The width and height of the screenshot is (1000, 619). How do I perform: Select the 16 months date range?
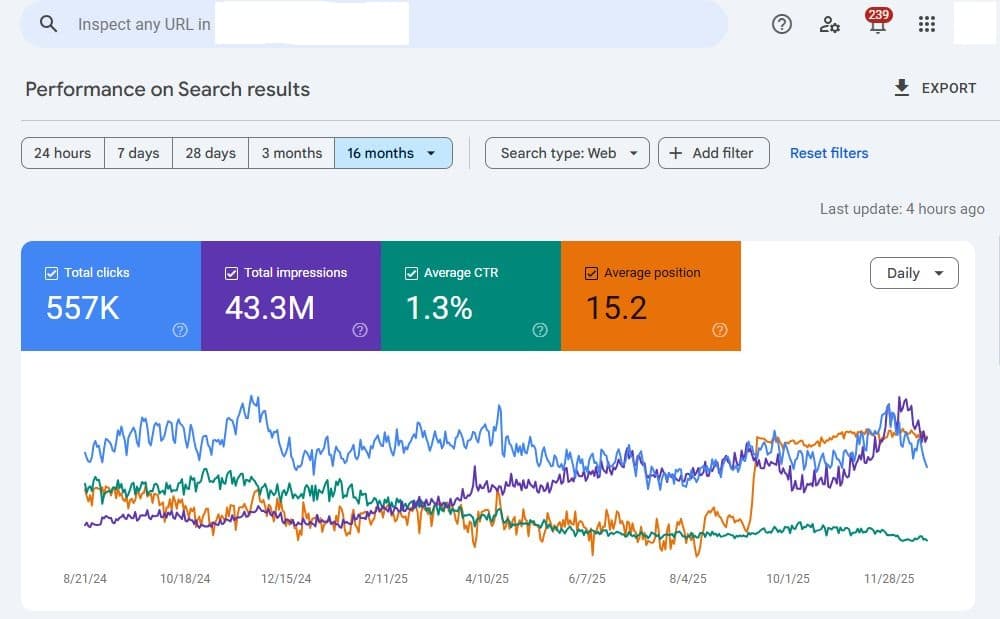tap(393, 153)
